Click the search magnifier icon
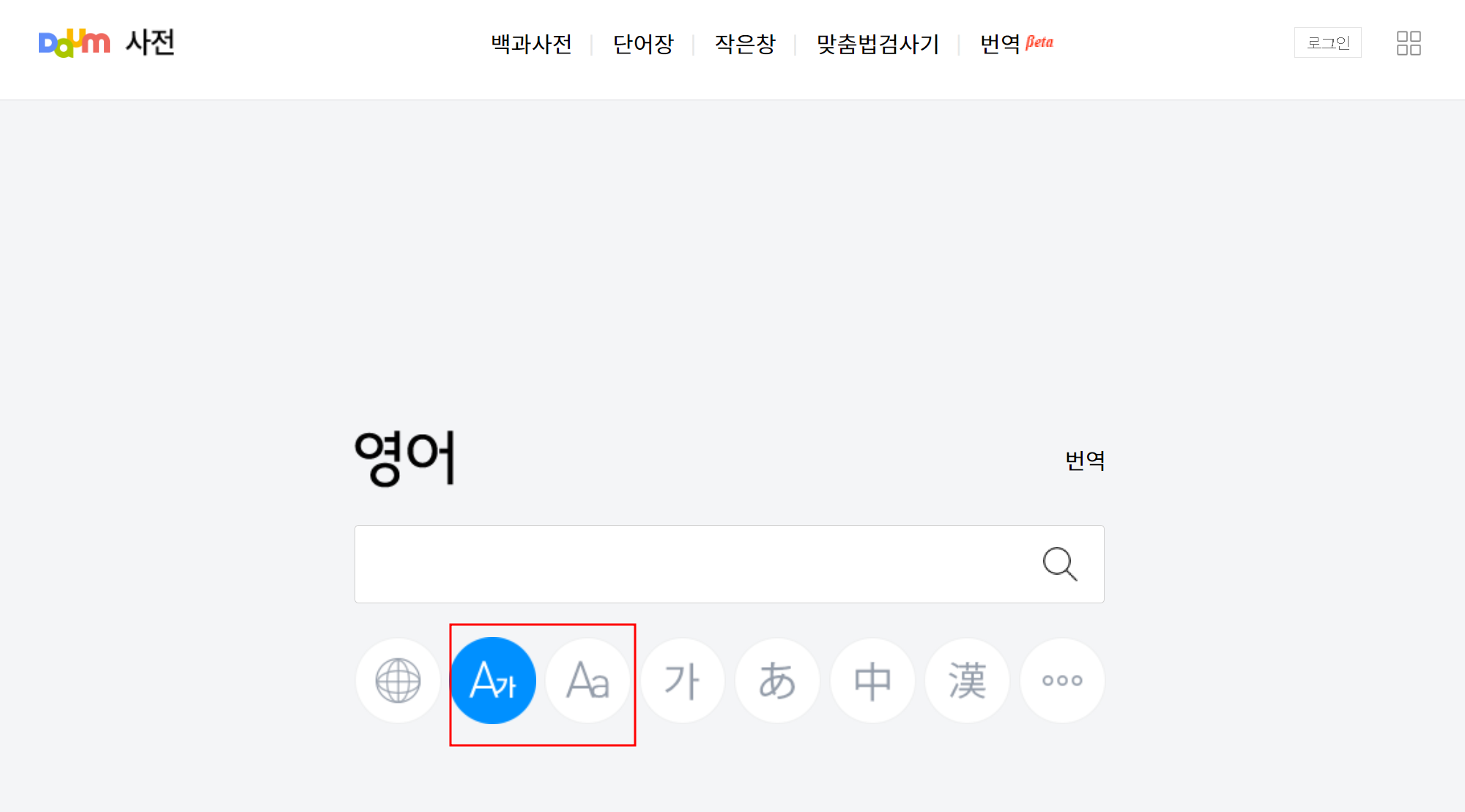Image resolution: width=1465 pixels, height=812 pixels. pos(1060,564)
